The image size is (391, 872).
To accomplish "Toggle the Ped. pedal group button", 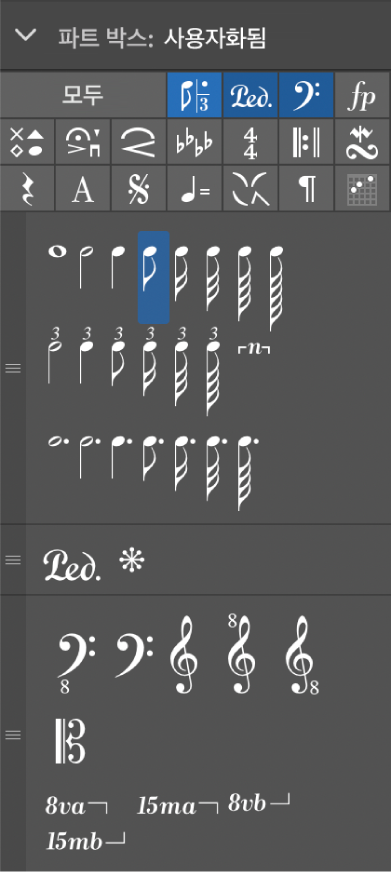I will point(250,95).
